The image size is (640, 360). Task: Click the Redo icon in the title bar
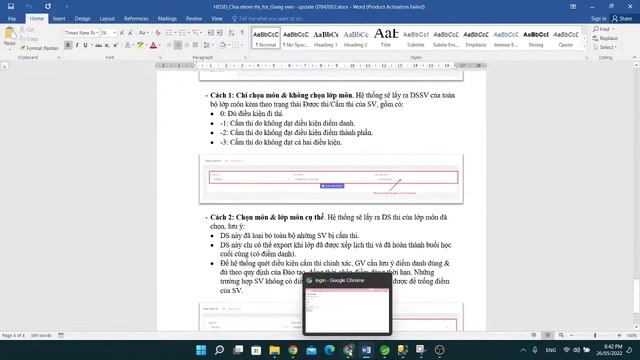48,7
